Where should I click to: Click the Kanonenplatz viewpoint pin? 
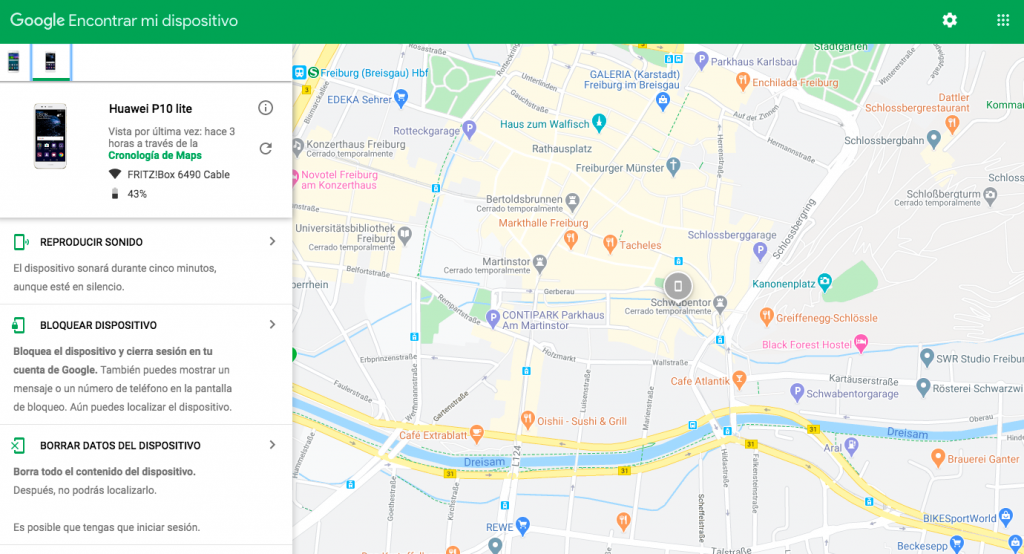pyautogui.click(x=825, y=282)
